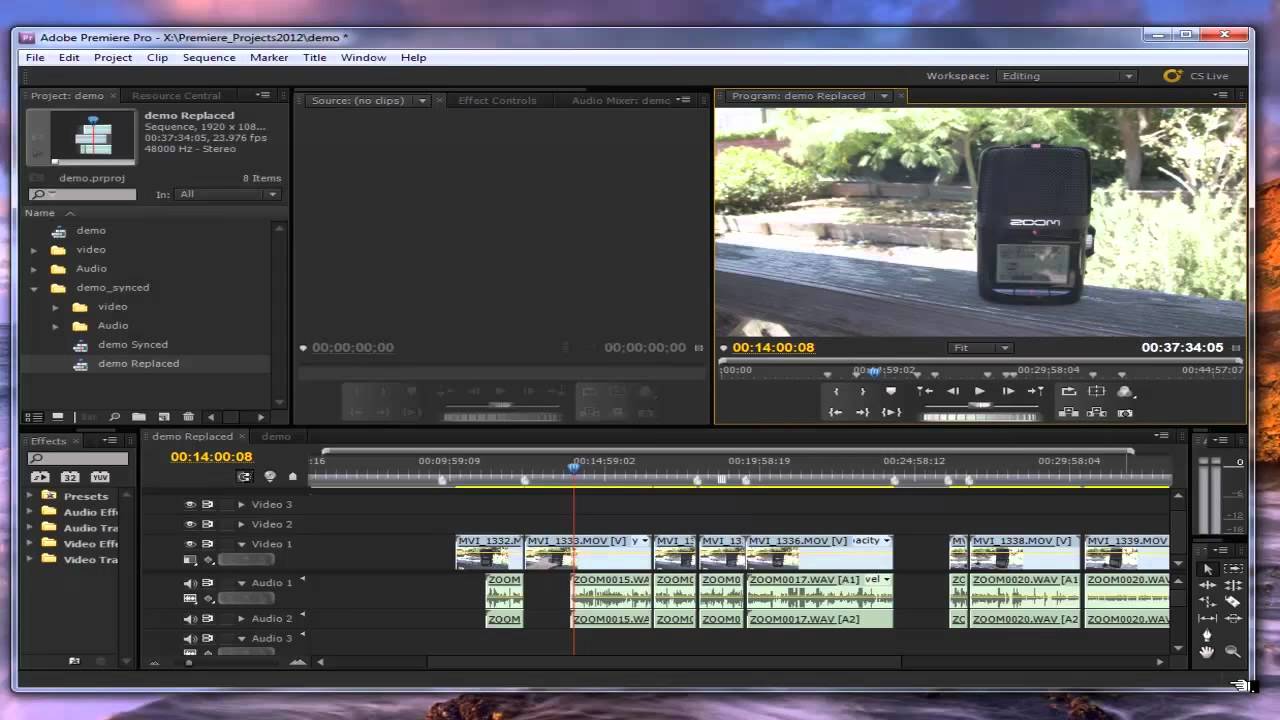Switch to Resource Central tab

tap(176, 96)
